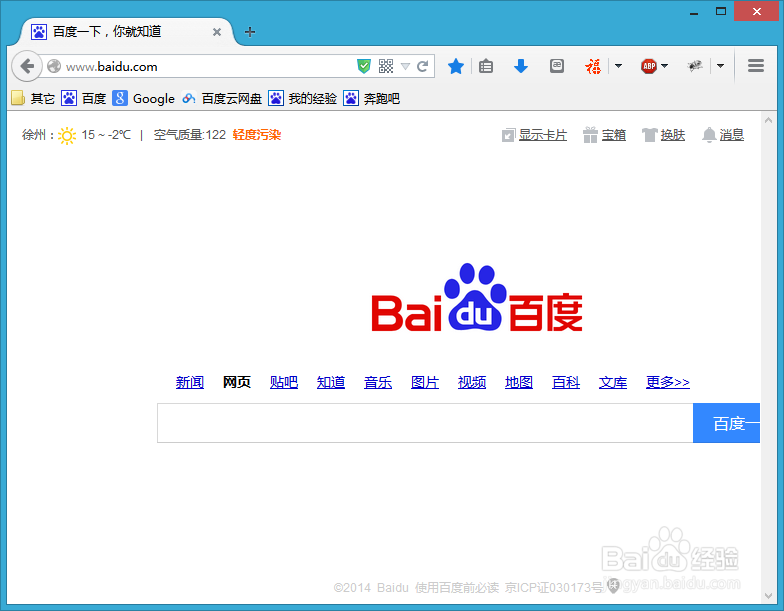Open the 视频 video link
Image resolution: width=784 pixels, height=611 pixels.
click(472, 382)
